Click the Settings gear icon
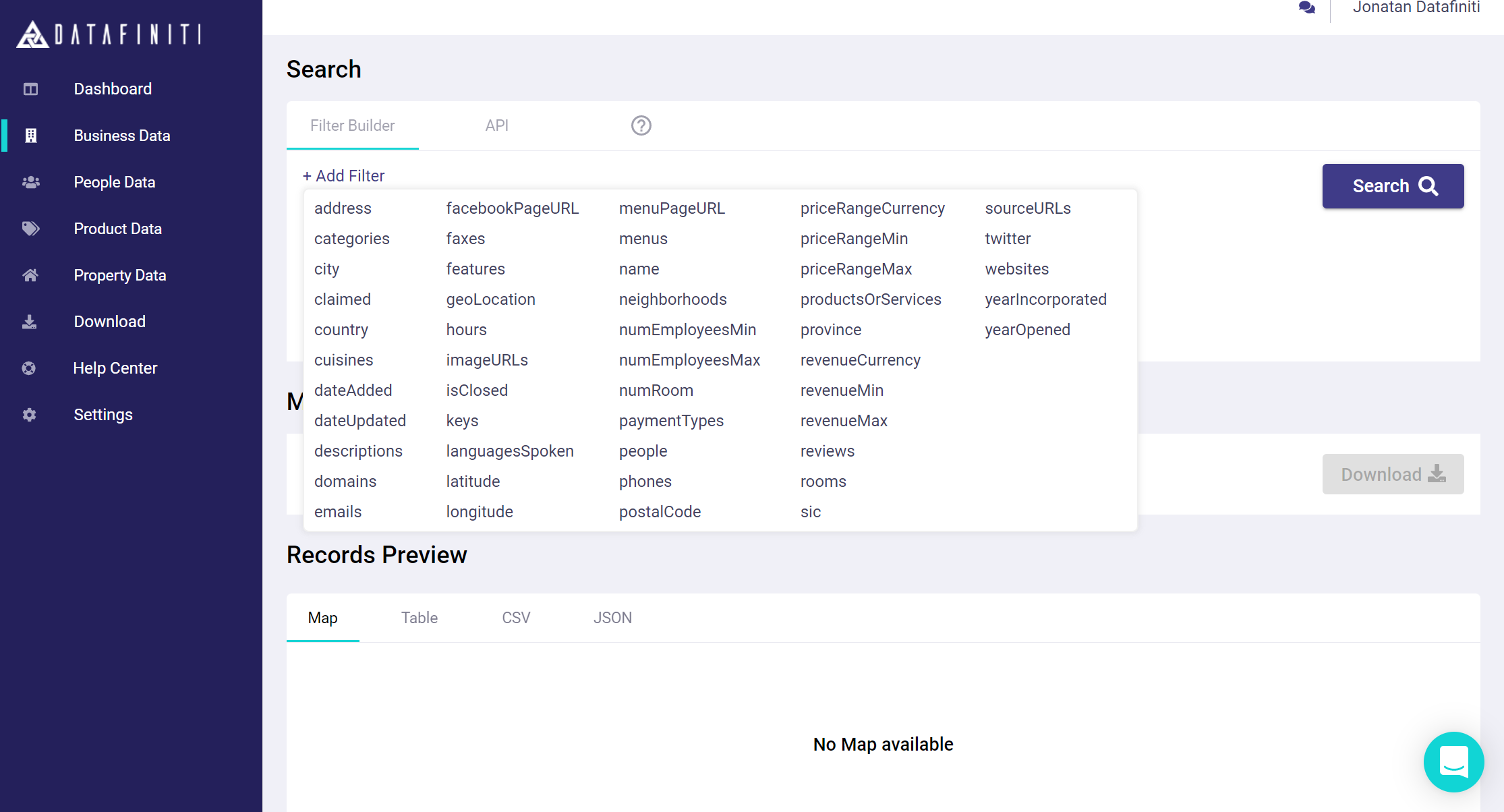 [x=29, y=415]
